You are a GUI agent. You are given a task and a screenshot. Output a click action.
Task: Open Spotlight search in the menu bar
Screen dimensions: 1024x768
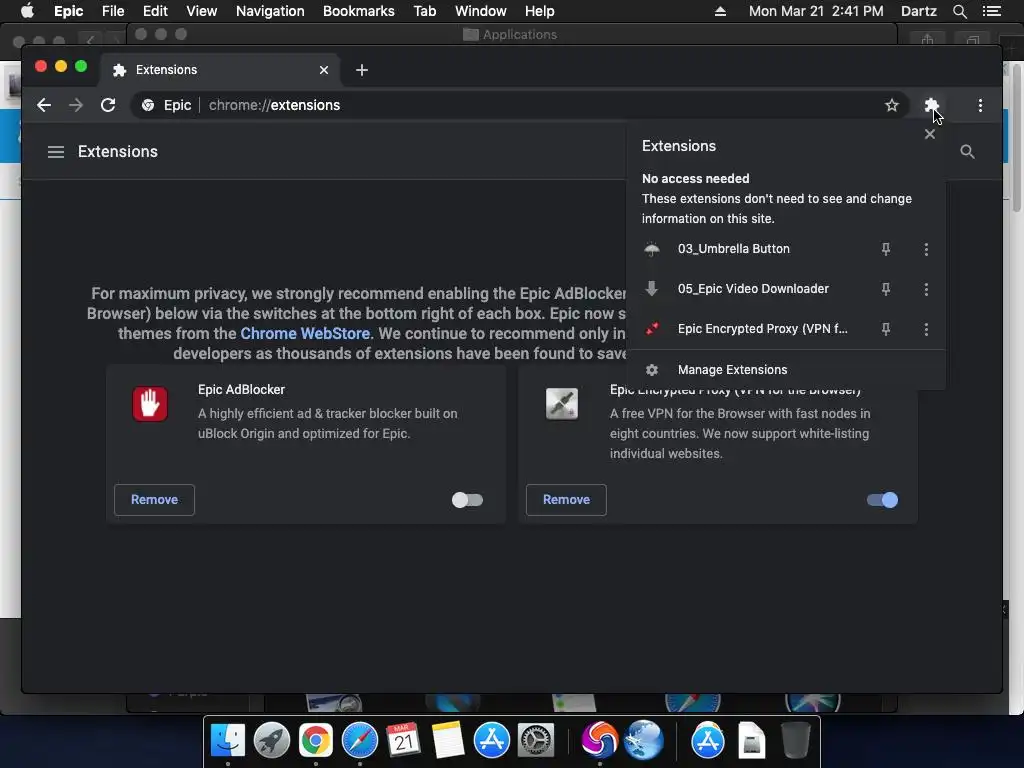pos(959,11)
